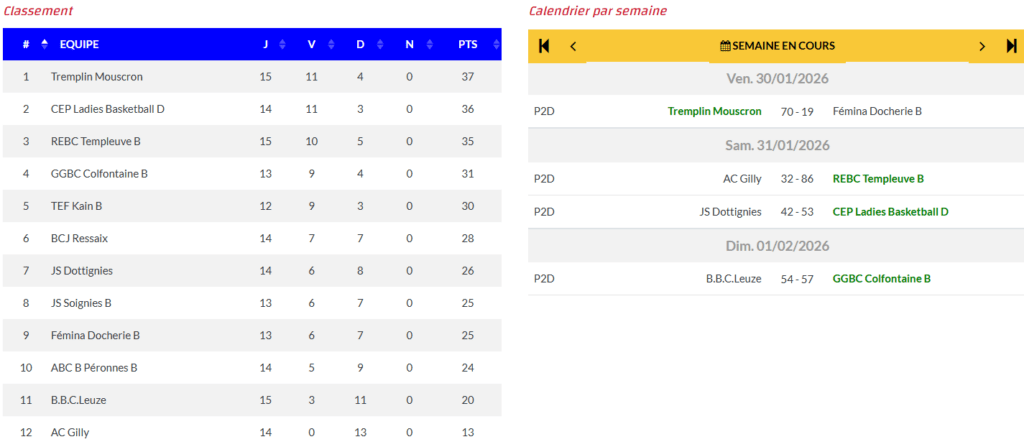
Task: Sort standings by rank number column
Action: (26, 44)
